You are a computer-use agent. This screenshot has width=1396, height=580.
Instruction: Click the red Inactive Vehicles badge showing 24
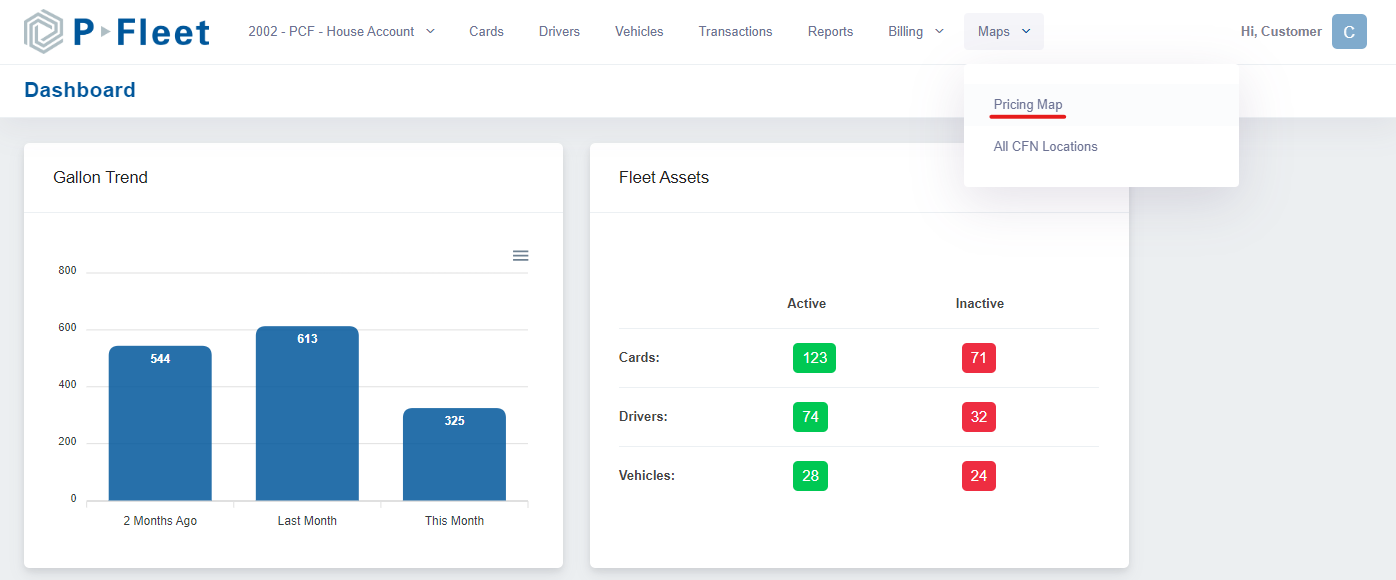pos(978,475)
